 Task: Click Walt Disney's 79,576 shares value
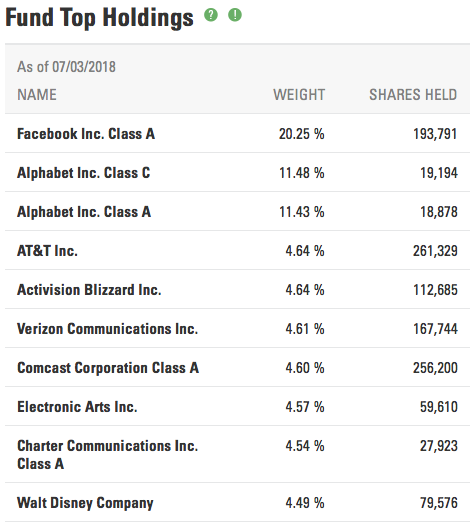click(x=438, y=503)
